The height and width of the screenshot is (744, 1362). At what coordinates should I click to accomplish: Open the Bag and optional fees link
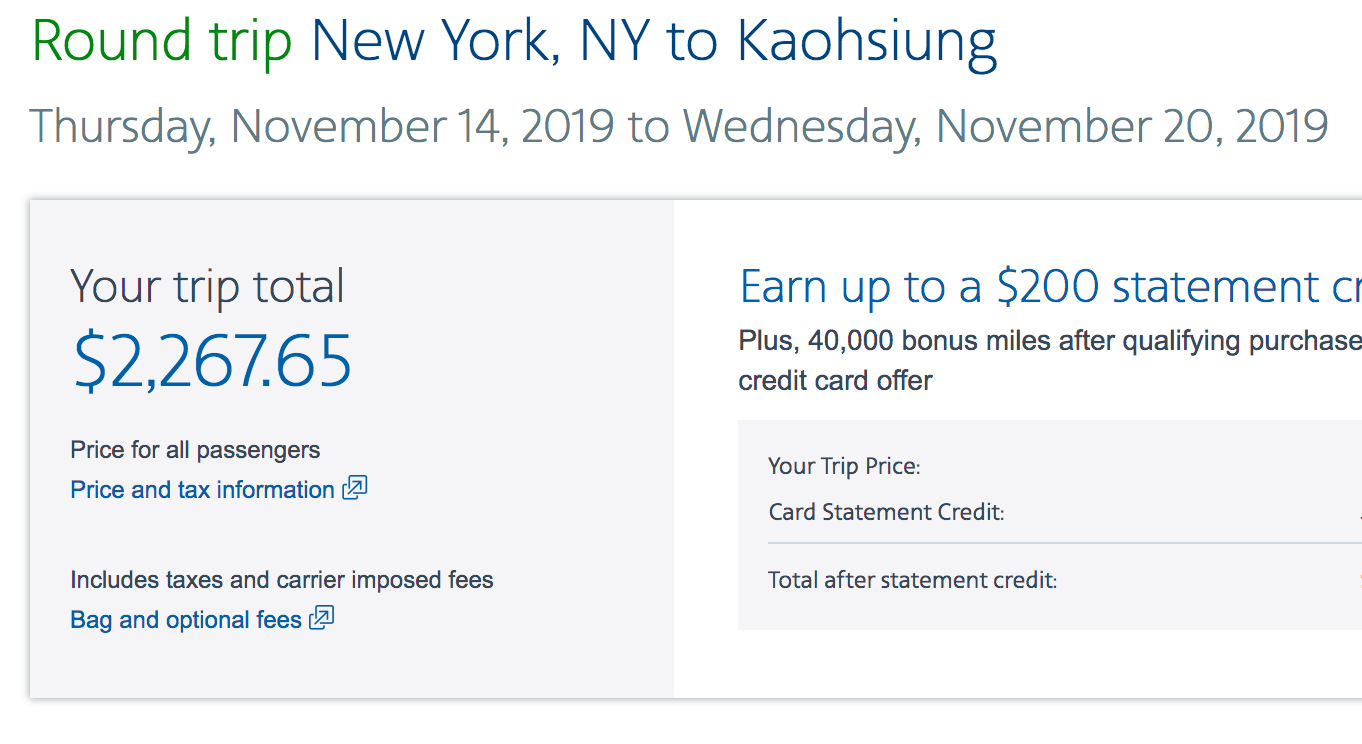[x=186, y=620]
